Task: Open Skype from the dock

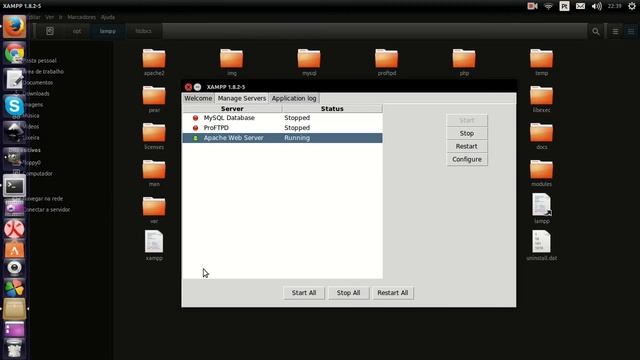Action: 14,106
